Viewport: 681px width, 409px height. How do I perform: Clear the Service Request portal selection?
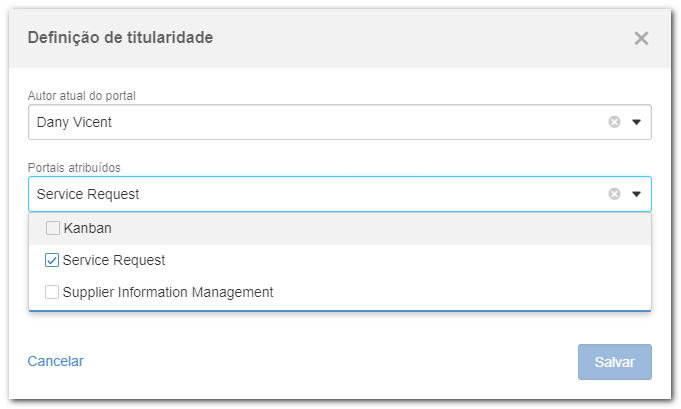pos(614,194)
